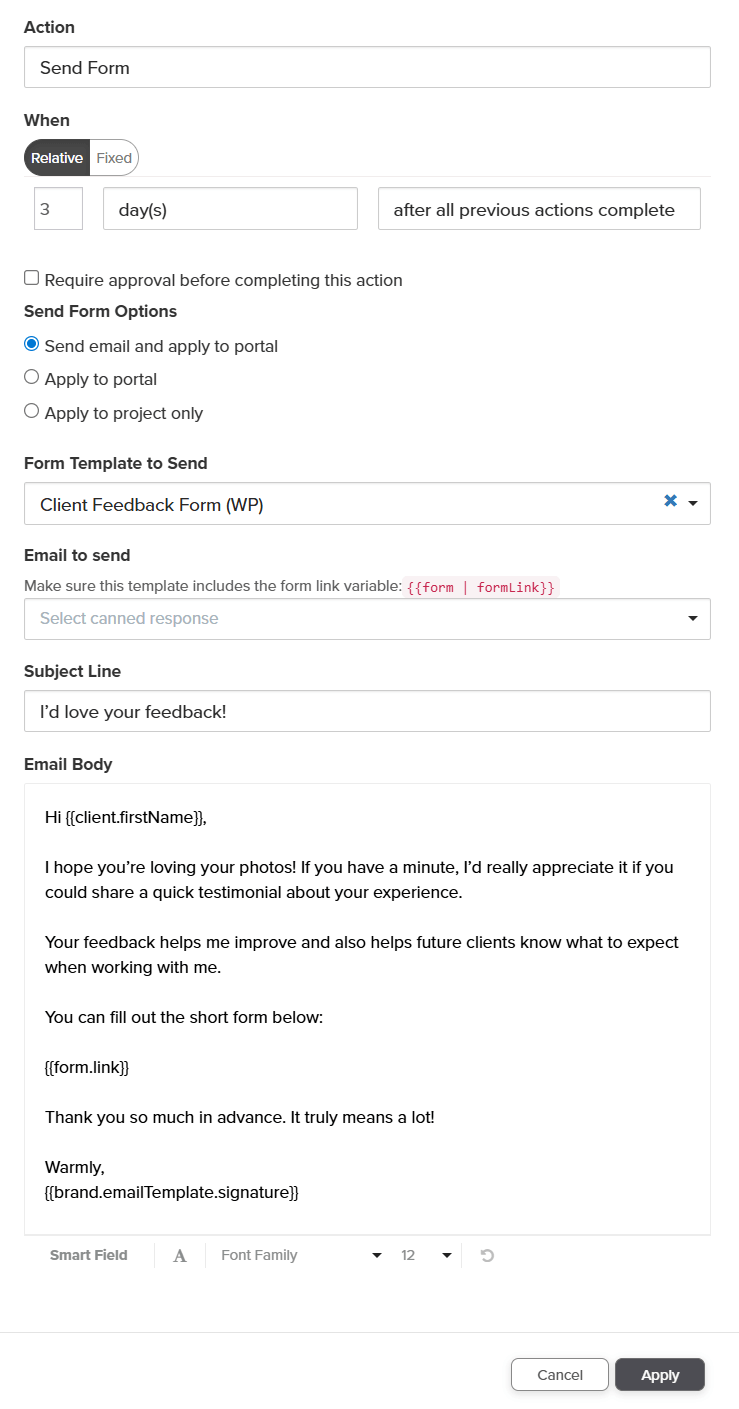Click the number of days input field
Viewport: 739px width, 1409px height.
click(x=58, y=209)
